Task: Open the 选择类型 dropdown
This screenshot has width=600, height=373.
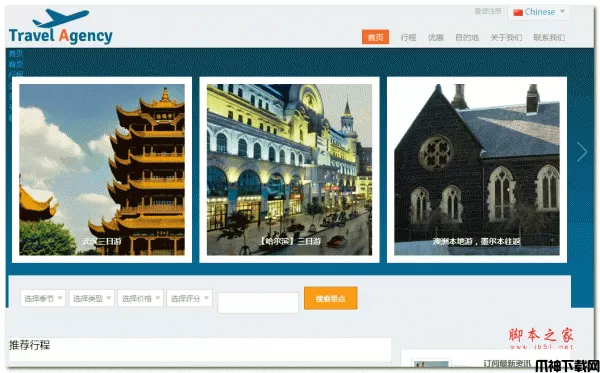Action: point(92,298)
